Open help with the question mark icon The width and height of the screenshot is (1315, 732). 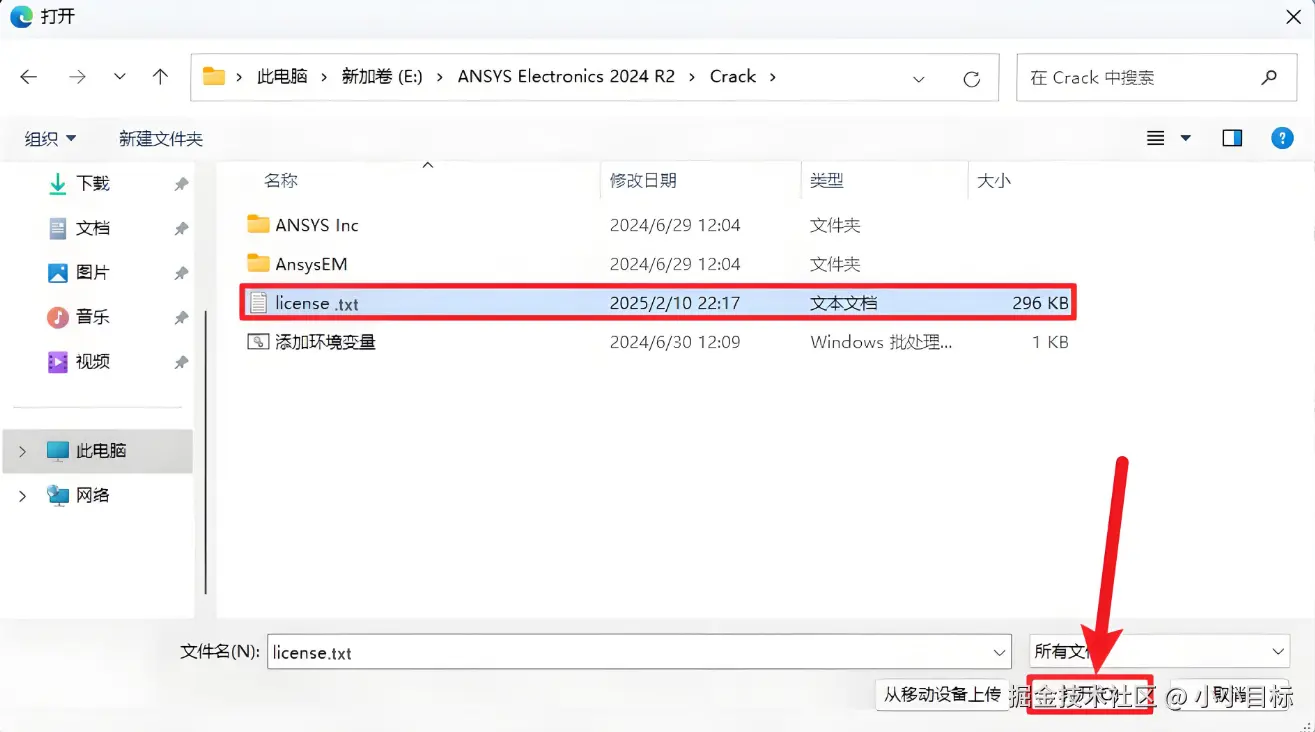[x=1282, y=138]
